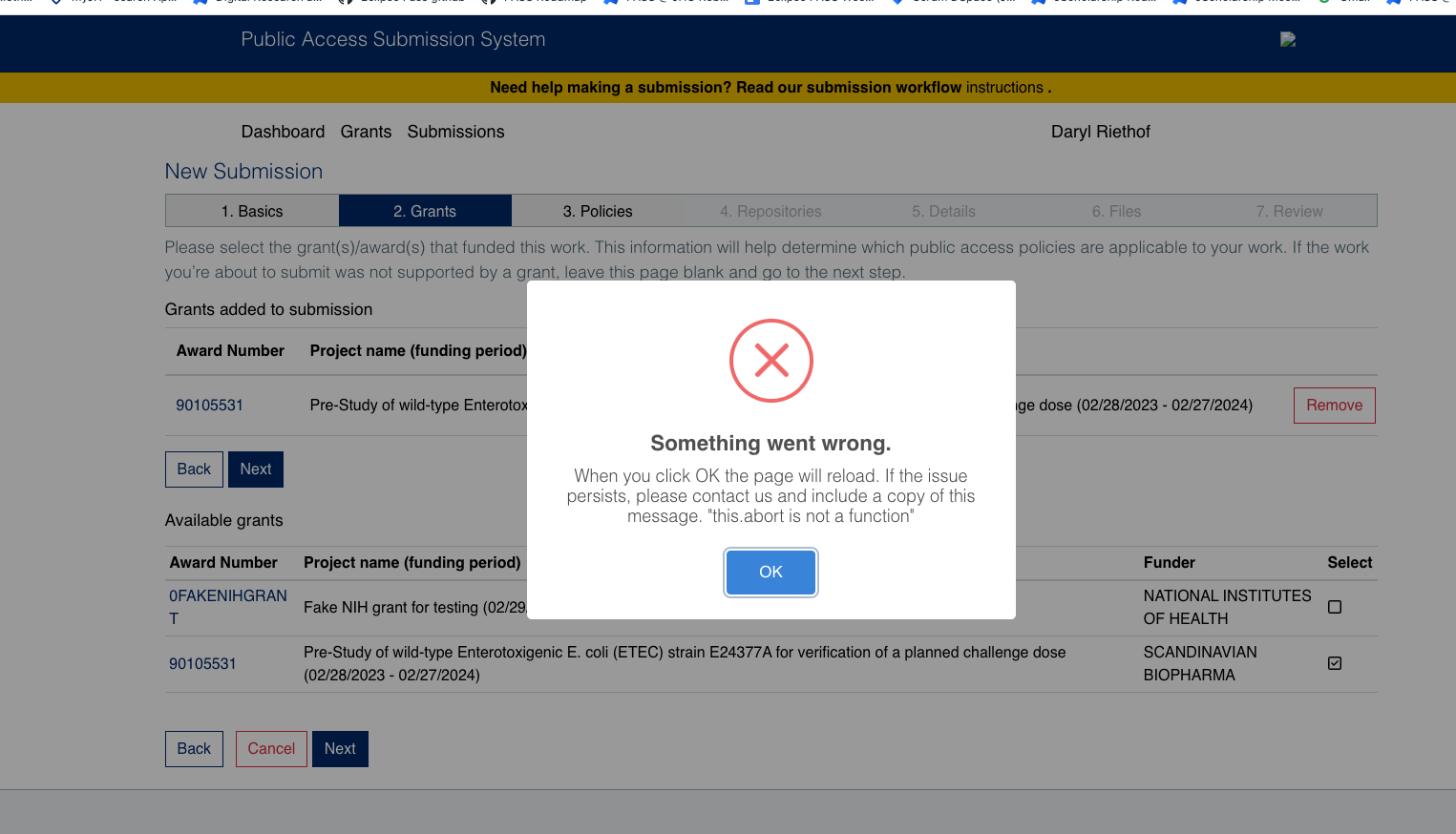Click the Daryl Riethof user name
The height and width of the screenshot is (834, 1456).
(1100, 132)
